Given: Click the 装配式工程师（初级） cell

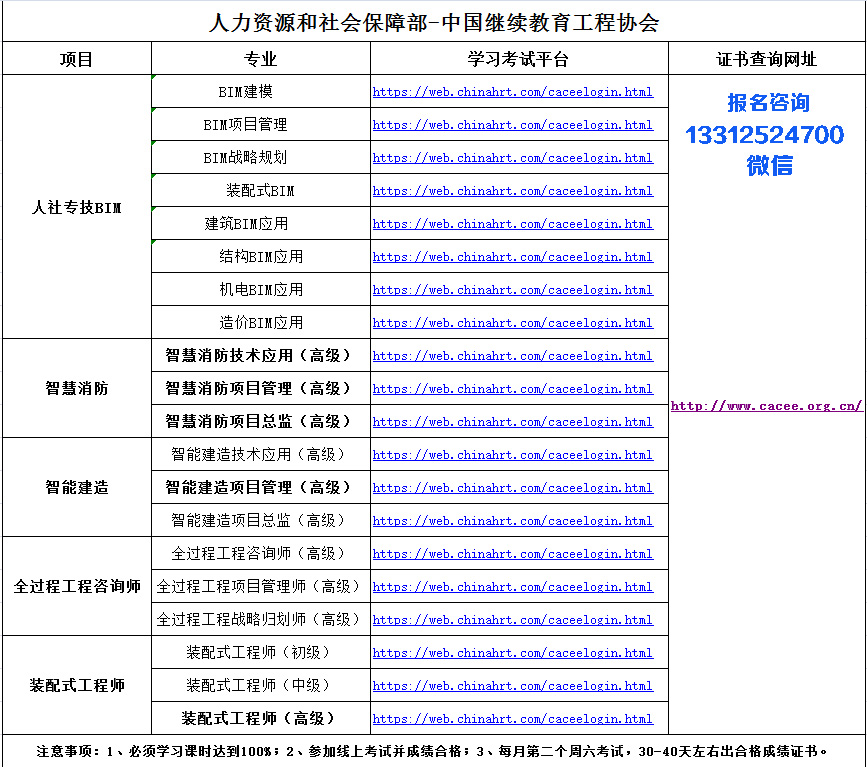Looking at the screenshot, I should 260,652.
